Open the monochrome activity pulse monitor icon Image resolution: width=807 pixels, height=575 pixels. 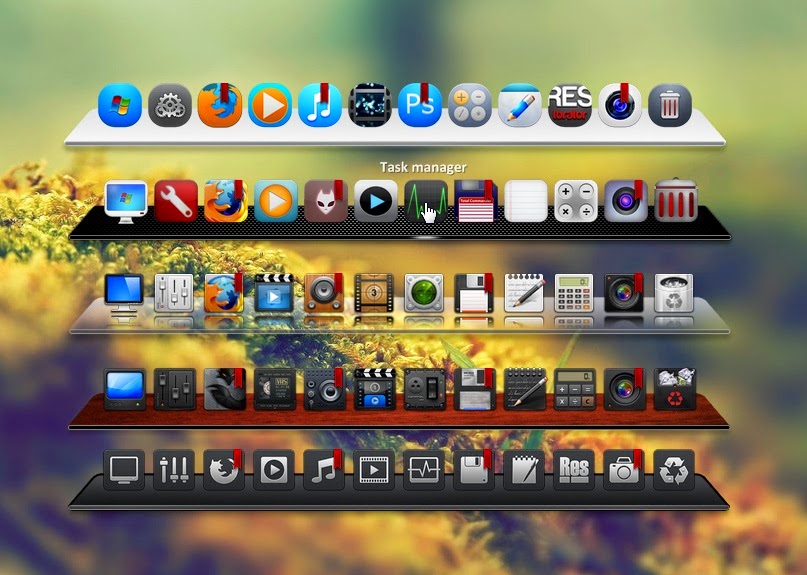click(x=424, y=469)
